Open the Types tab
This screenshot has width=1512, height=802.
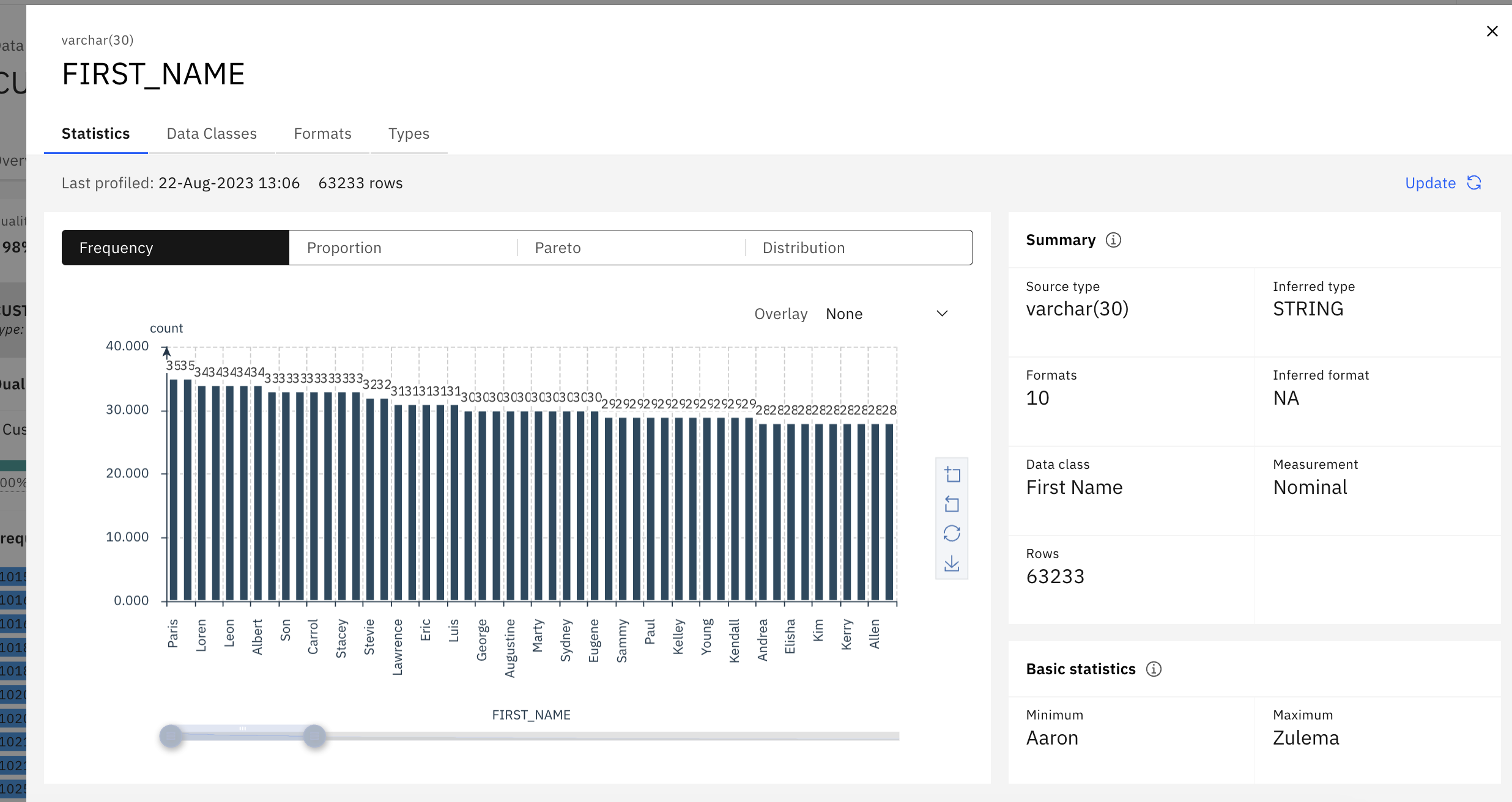click(409, 134)
